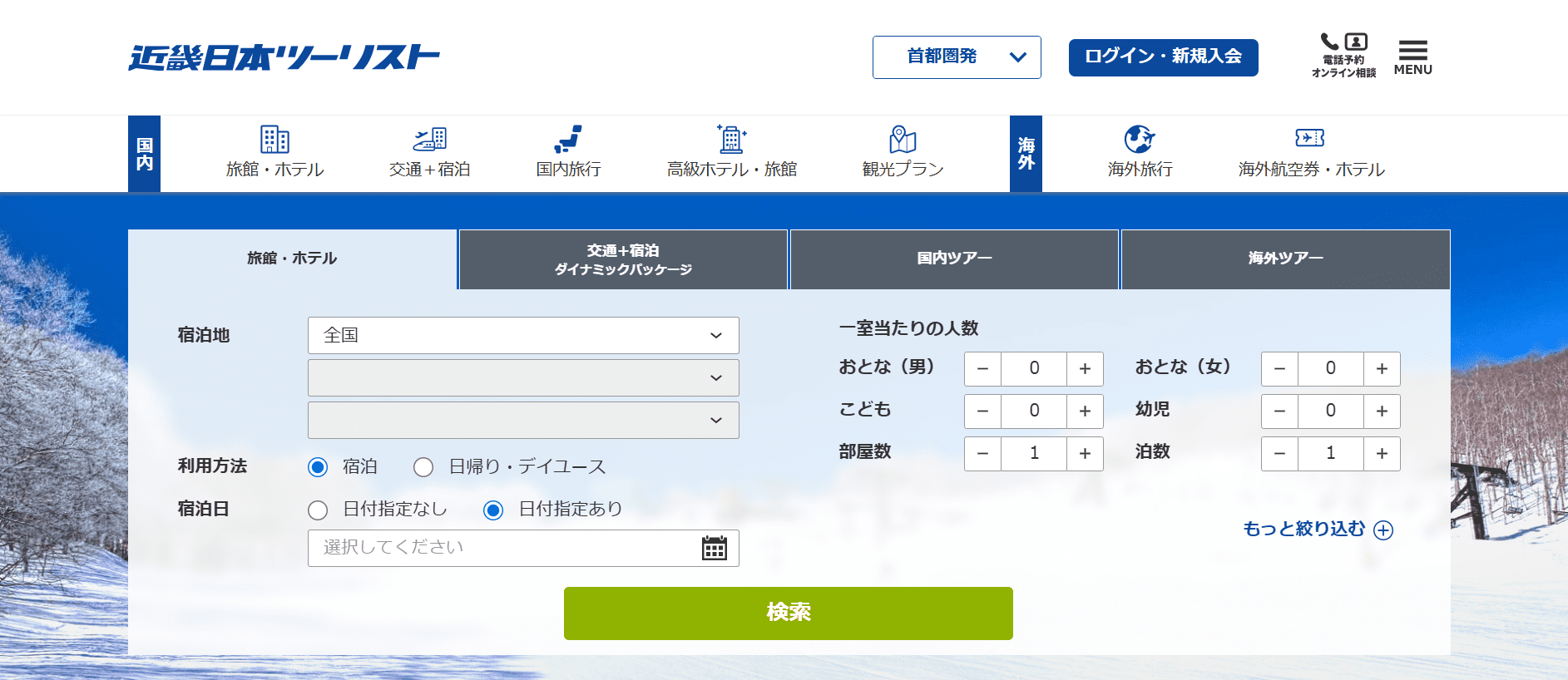The image size is (1568, 680).
Task: Click the 近畿日本ツーリスト logo
Action: click(x=284, y=57)
